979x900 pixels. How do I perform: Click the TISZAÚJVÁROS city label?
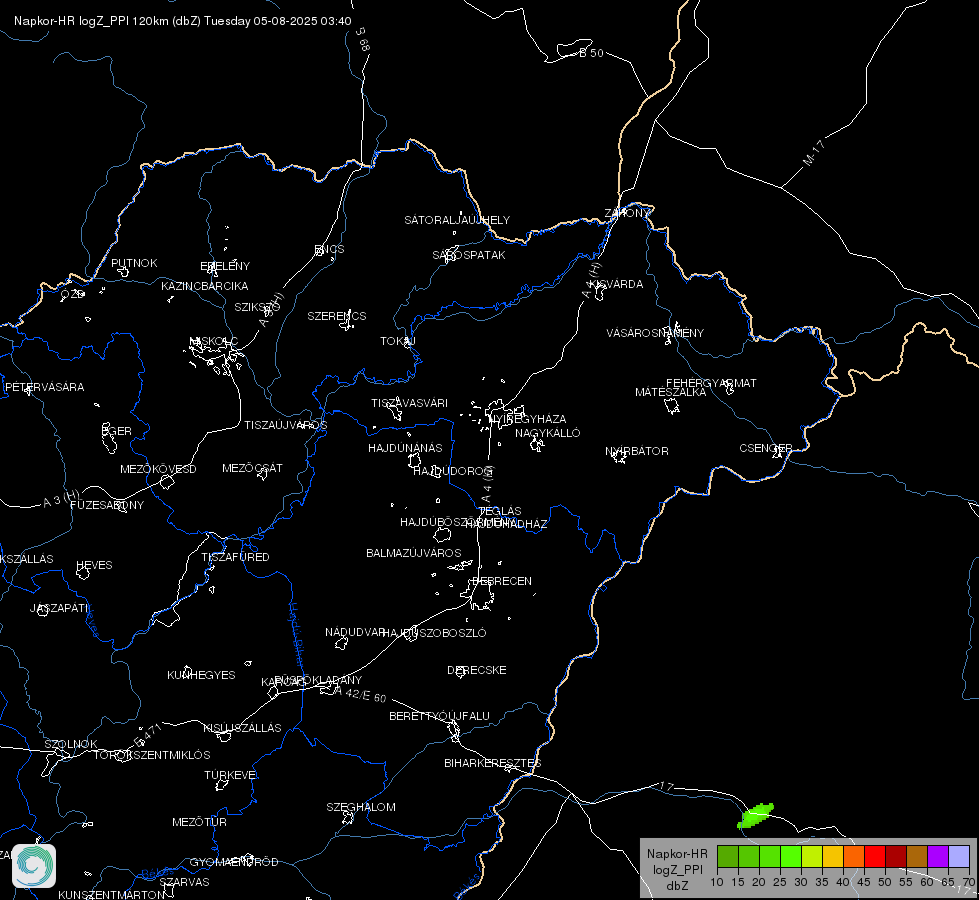click(x=286, y=425)
